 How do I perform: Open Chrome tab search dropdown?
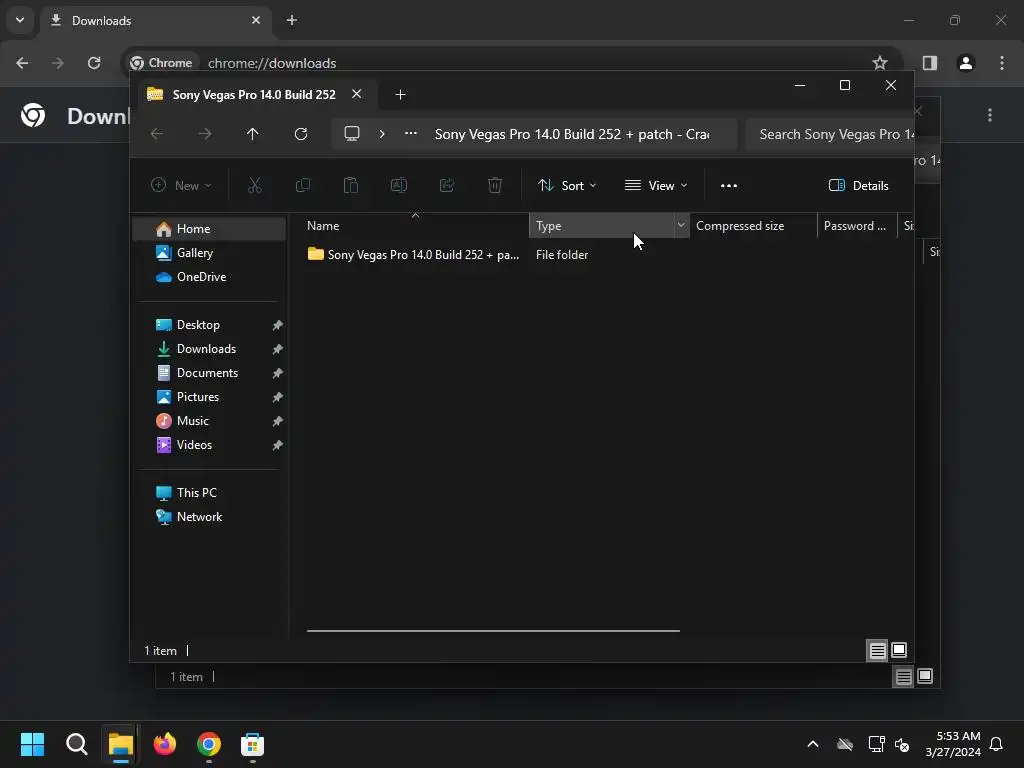20,20
